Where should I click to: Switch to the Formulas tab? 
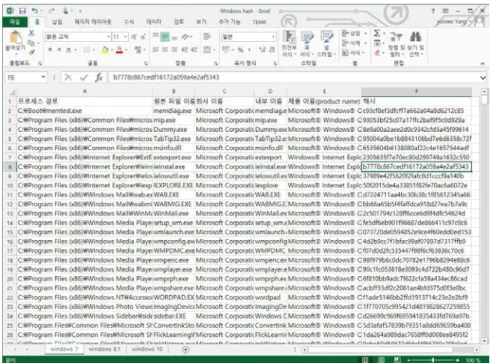(x=129, y=22)
